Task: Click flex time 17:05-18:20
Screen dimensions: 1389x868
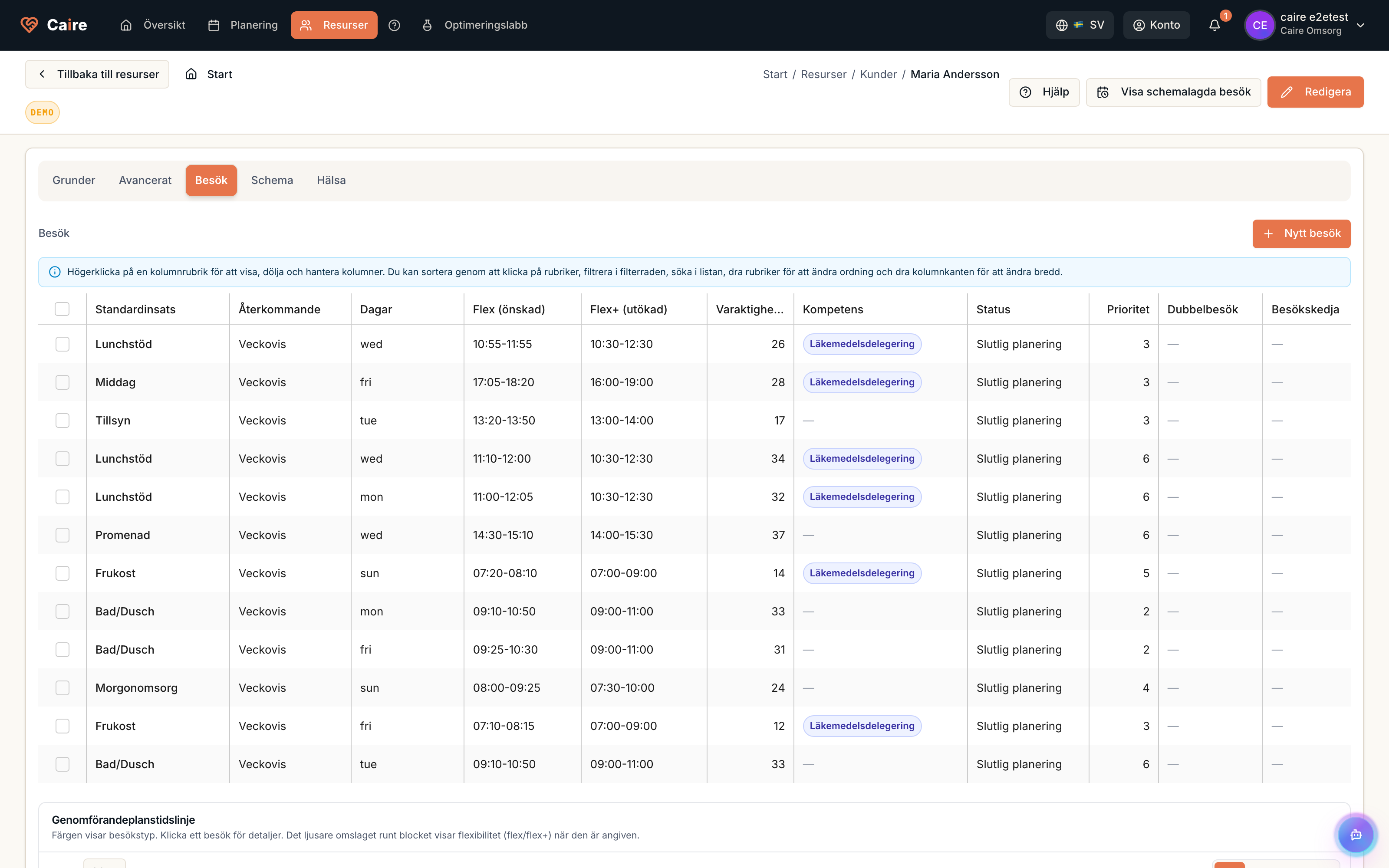Action: point(504,382)
